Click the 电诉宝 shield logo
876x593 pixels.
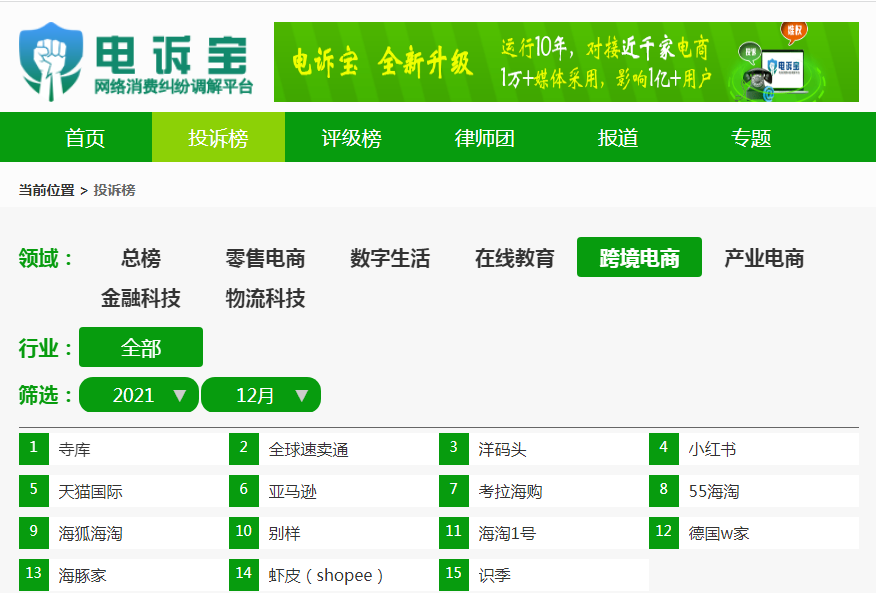pyautogui.click(x=51, y=62)
